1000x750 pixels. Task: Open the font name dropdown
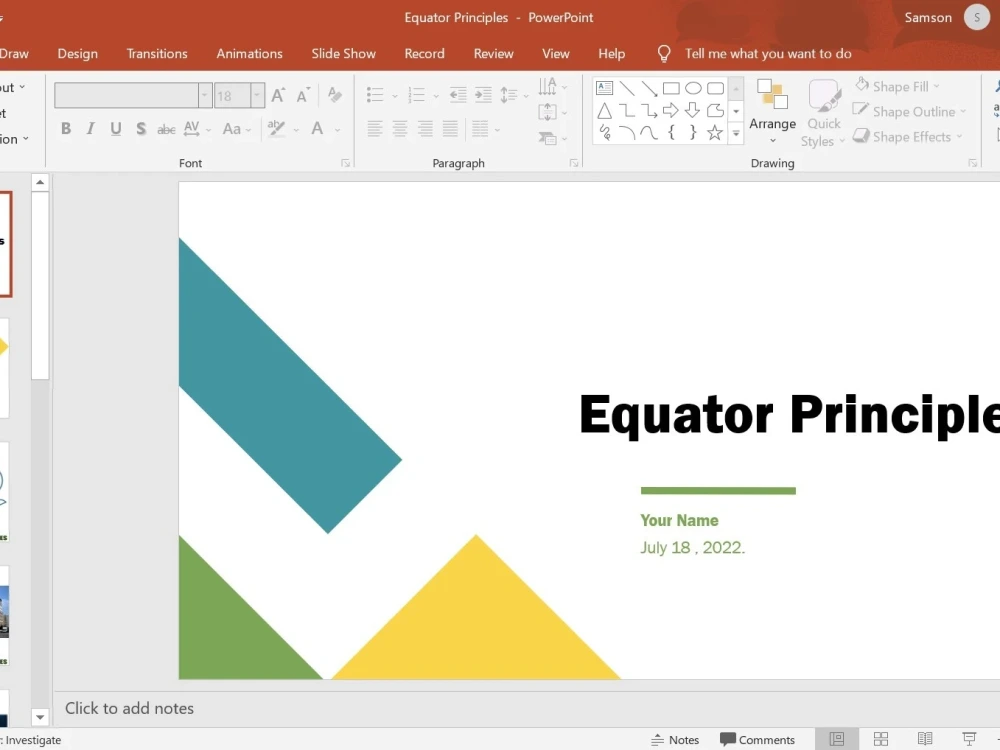(205, 96)
